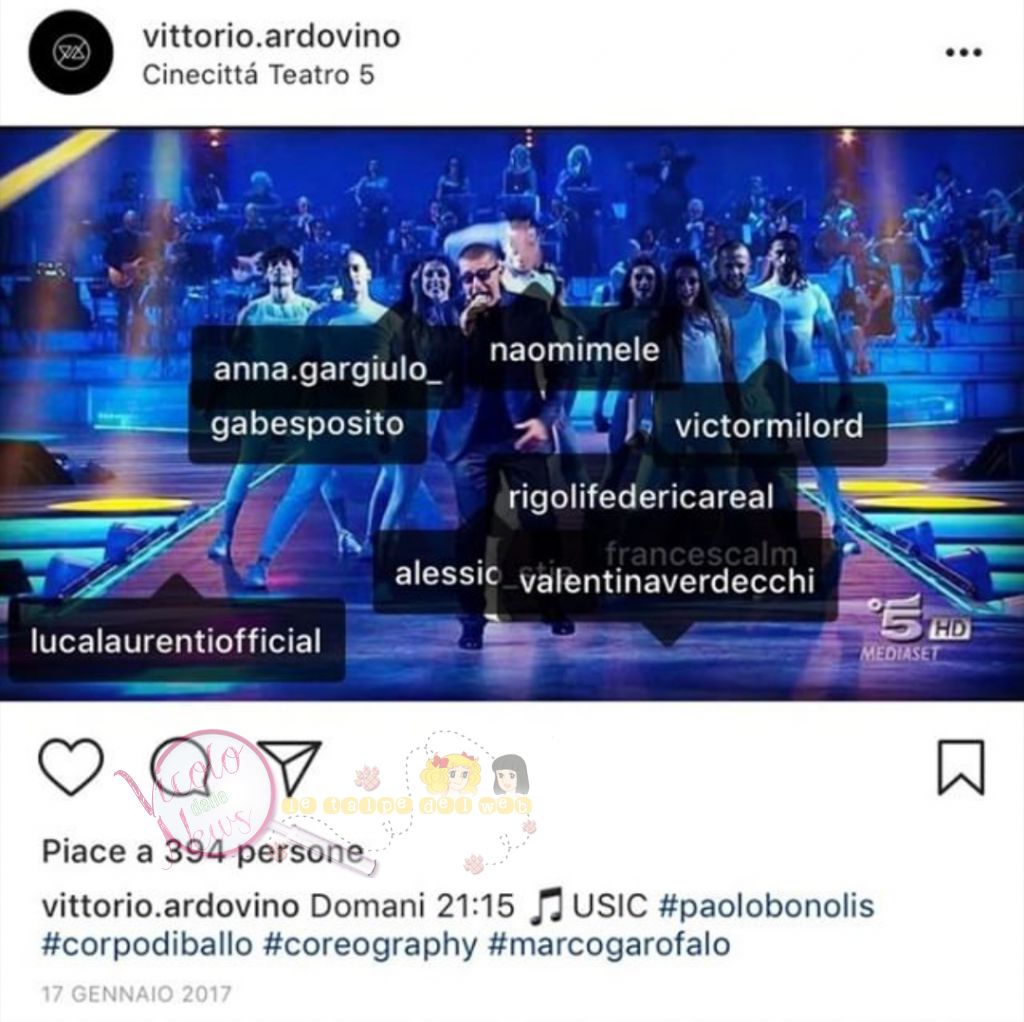Like the post with the heart icon
Viewport: 1024px width, 1022px height.
pyautogui.click(x=71, y=767)
